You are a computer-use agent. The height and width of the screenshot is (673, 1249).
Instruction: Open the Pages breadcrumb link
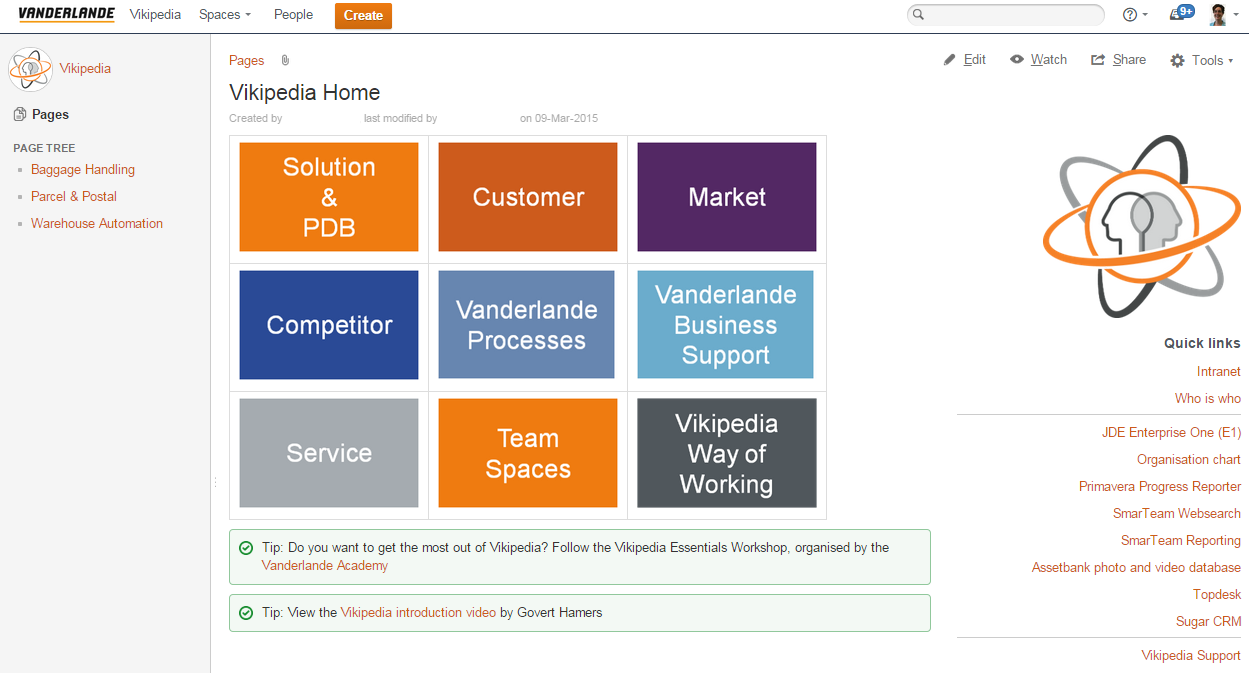246,61
